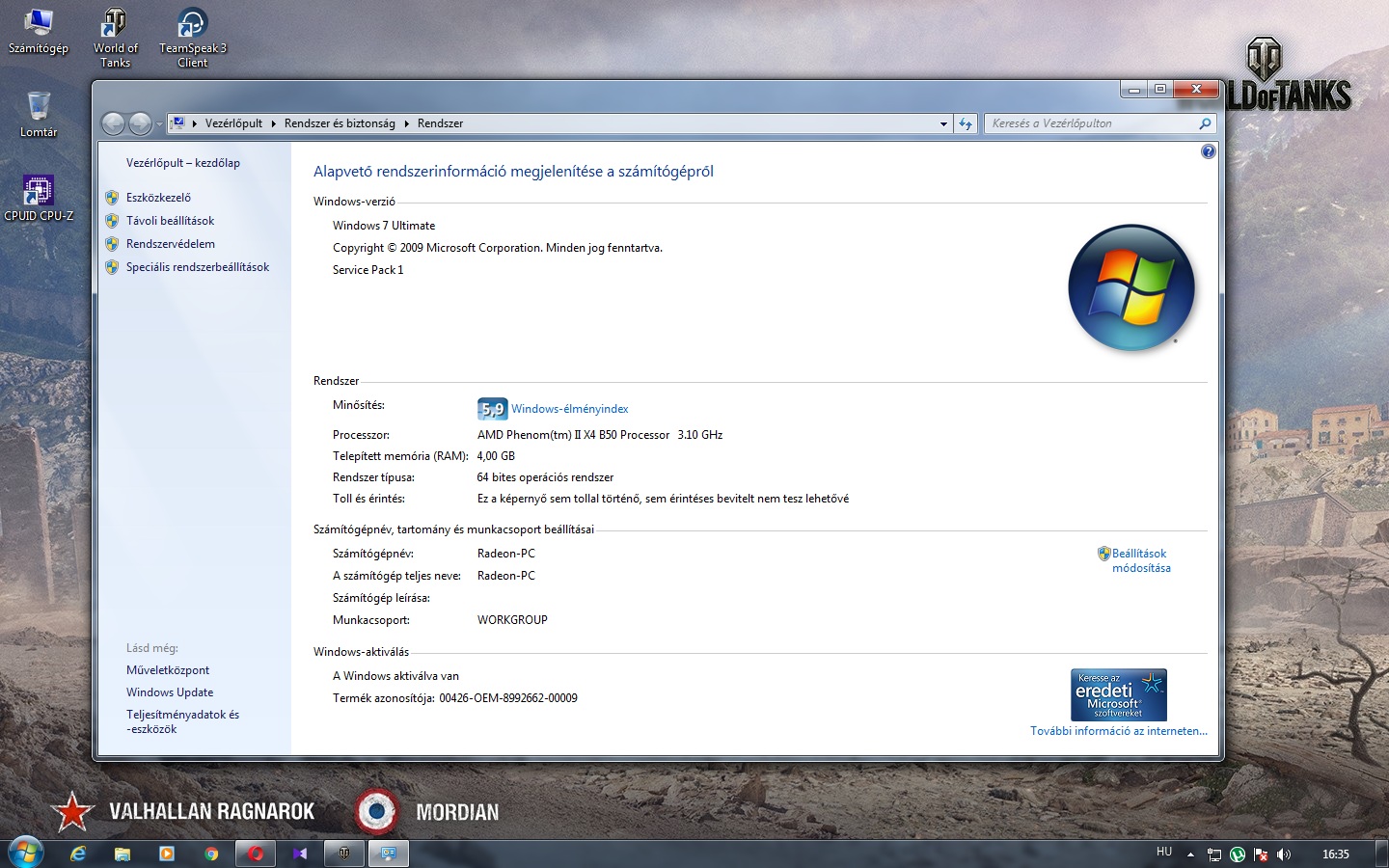1389x868 pixels.
Task: Click the AMD Phenom II X4 B50 processor text
Action: (600, 435)
